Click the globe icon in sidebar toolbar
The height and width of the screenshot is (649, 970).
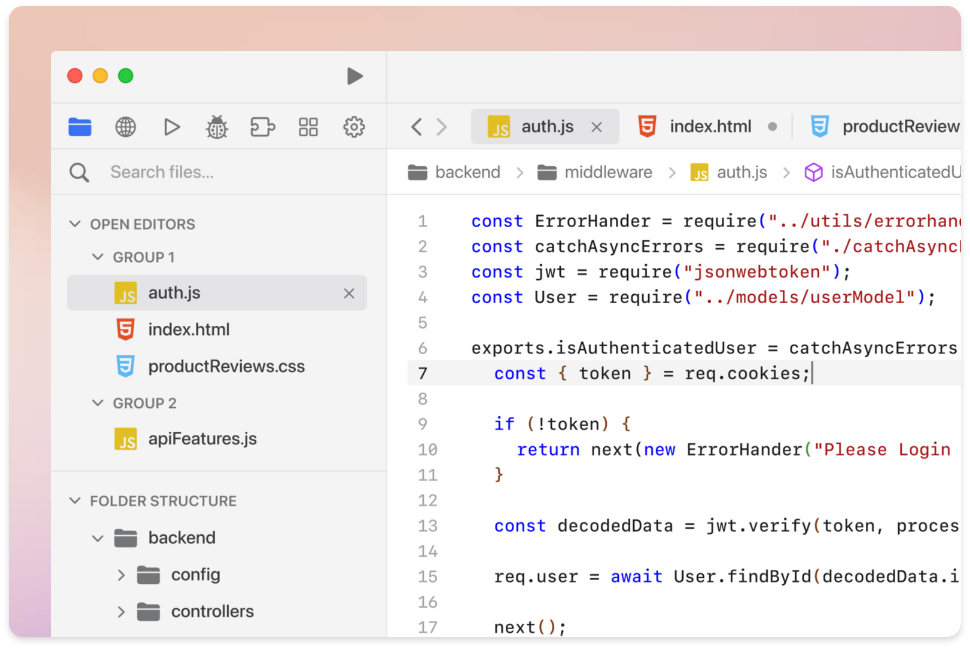(125, 127)
